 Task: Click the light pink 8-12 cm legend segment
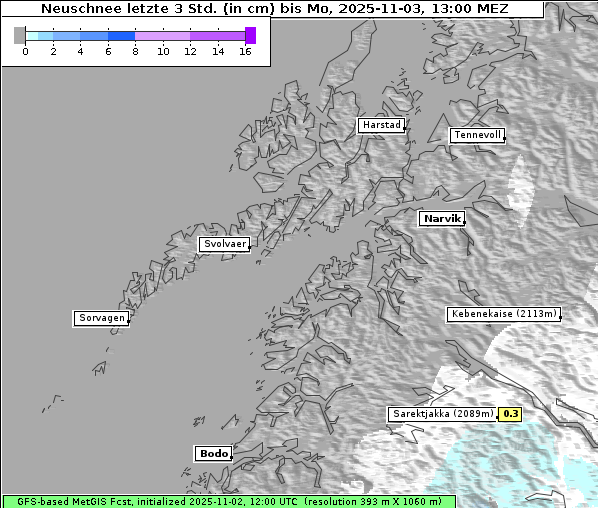pos(162,36)
